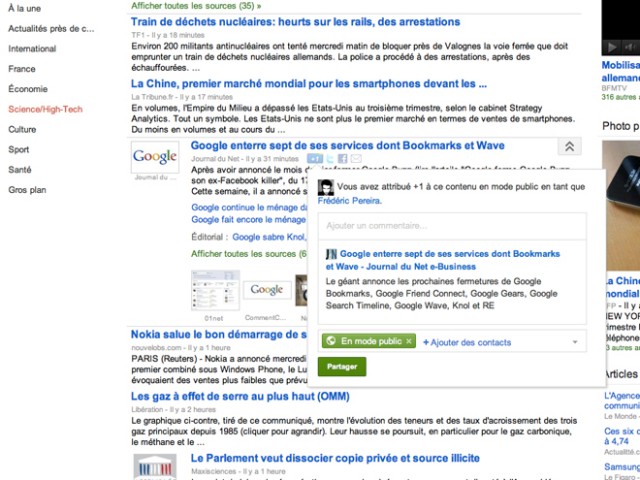Show all sources for the Google story
This screenshot has height=480, width=640.
249,254
